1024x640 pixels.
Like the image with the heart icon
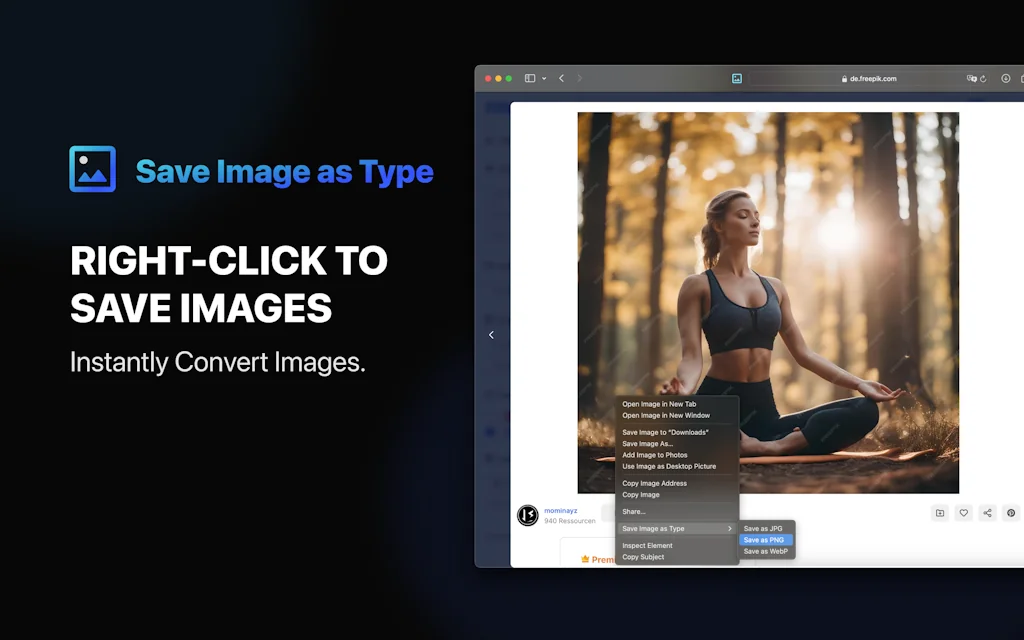pos(963,512)
